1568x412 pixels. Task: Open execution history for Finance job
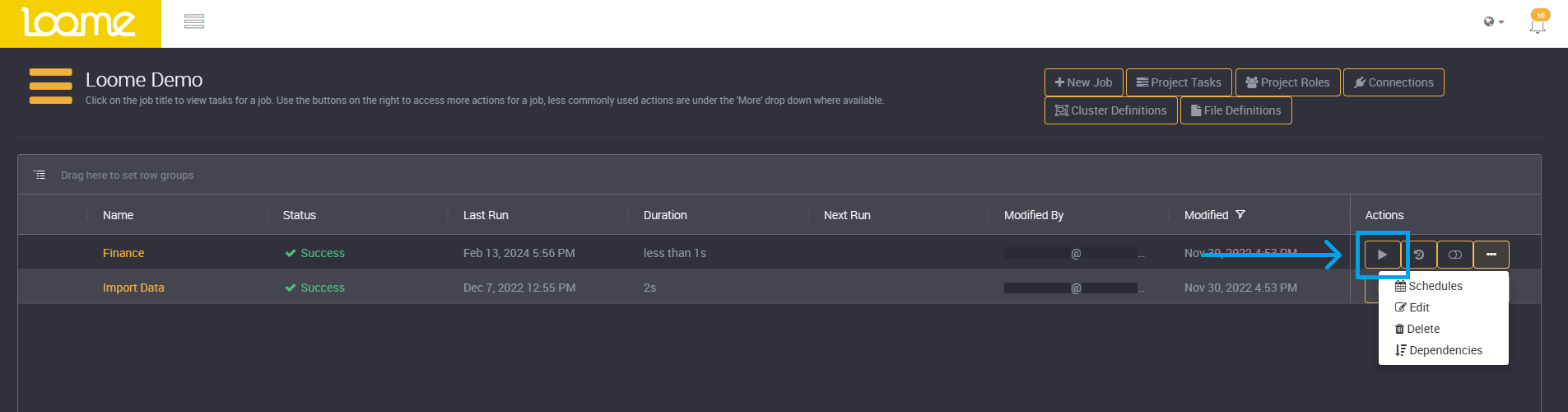coord(1419,255)
